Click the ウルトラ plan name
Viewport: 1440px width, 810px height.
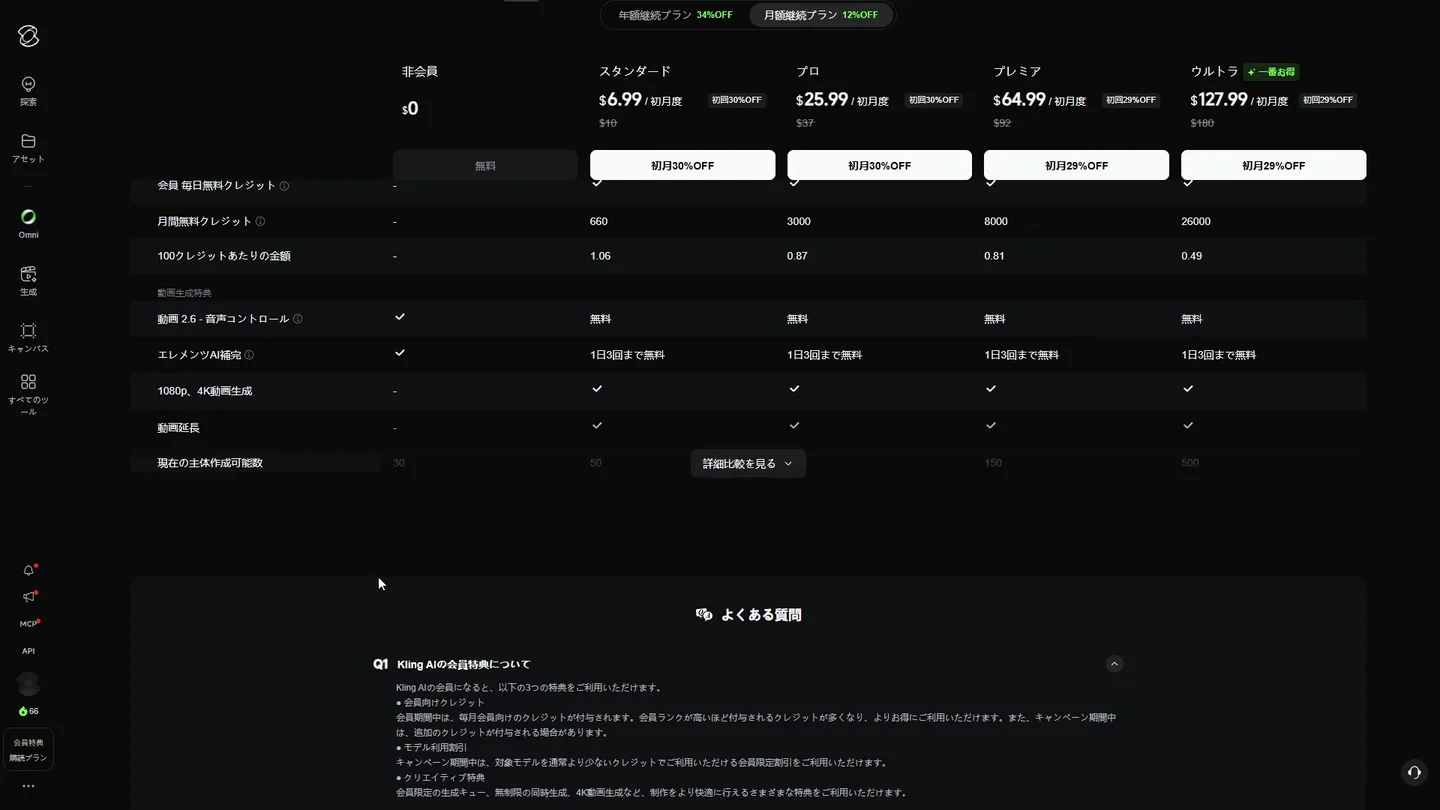(x=1214, y=72)
